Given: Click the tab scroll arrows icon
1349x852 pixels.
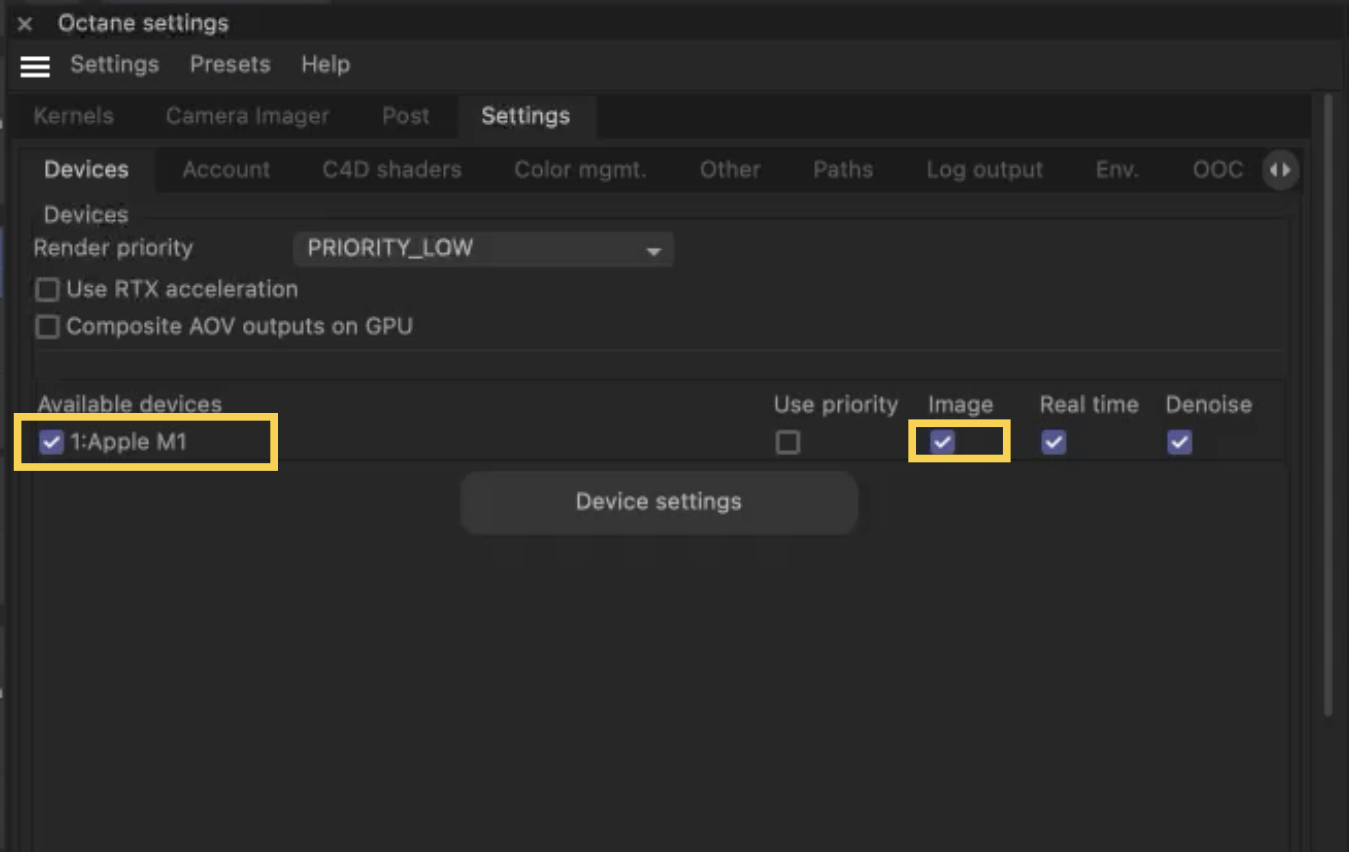Looking at the screenshot, I should (1280, 170).
